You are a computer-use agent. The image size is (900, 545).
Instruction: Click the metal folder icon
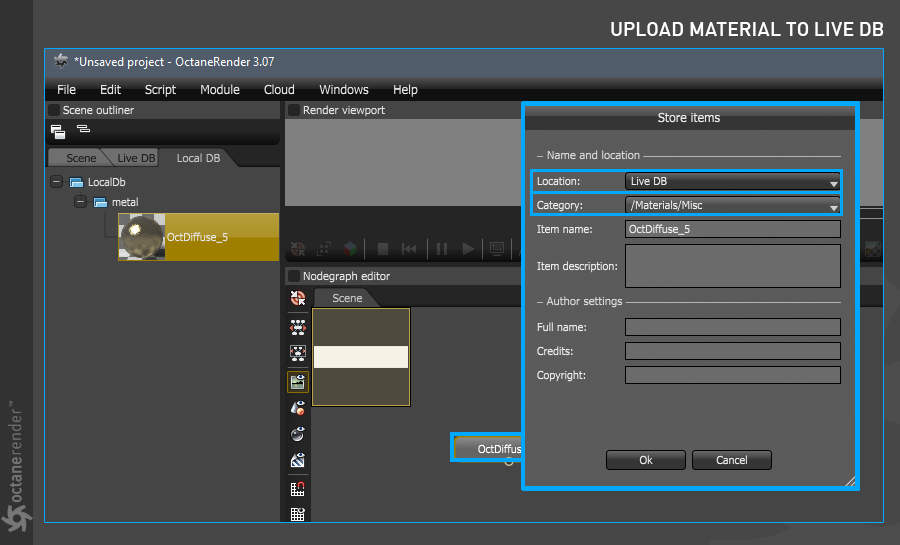pyautogui.click(x=100, y=203)
